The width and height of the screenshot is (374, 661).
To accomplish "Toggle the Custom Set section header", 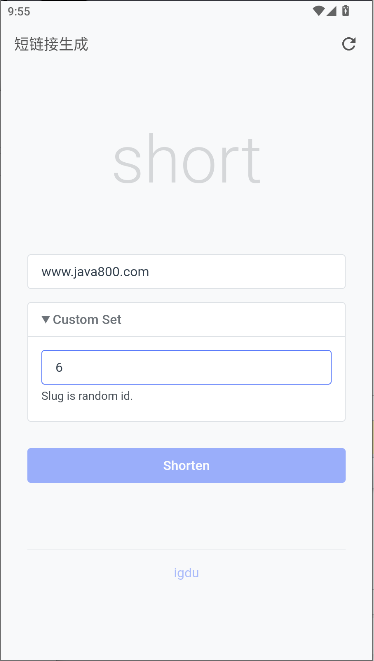I will coord(186,320).
